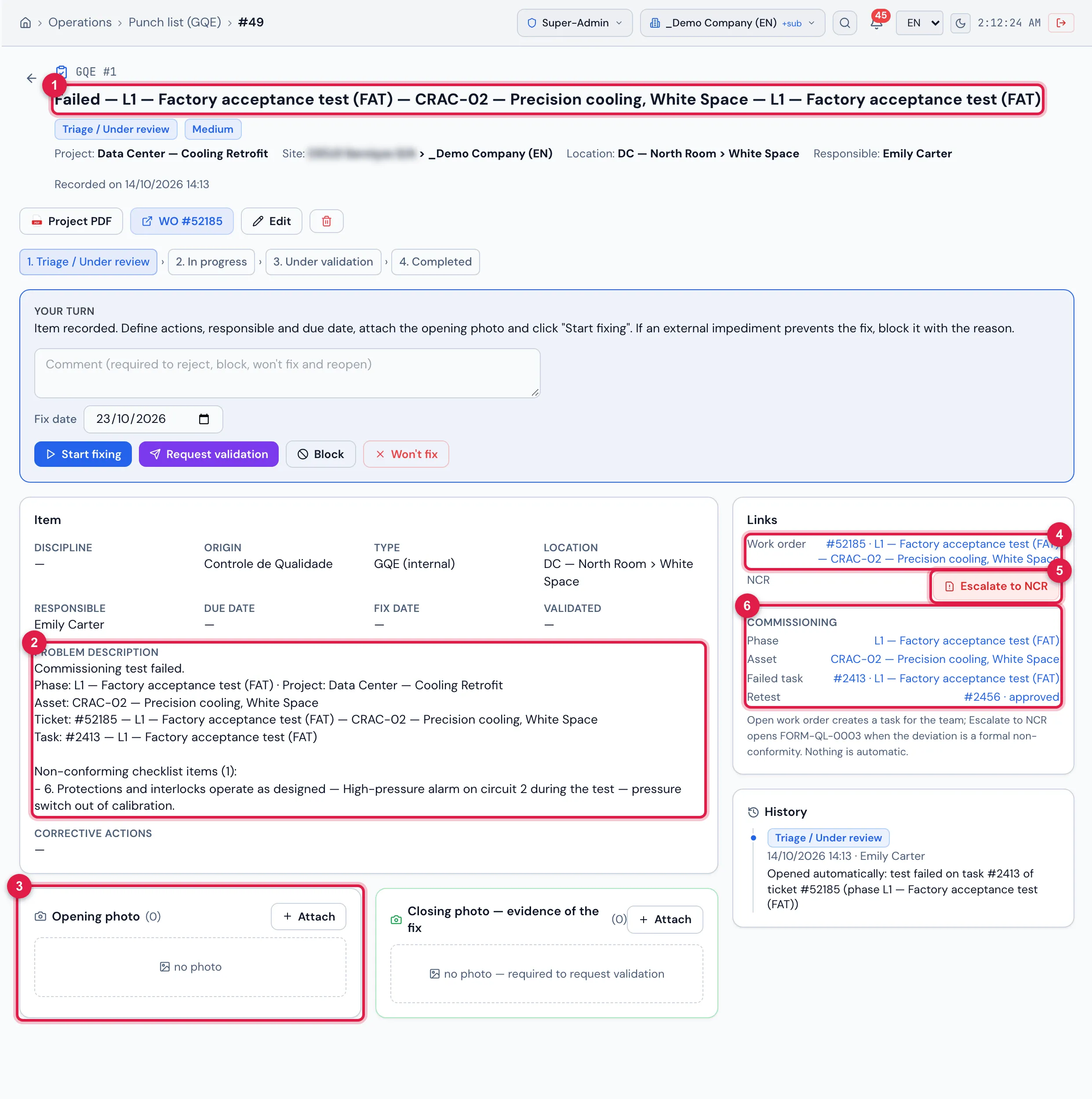Open Failed task #2413 link
The image size is (1092, 1099).
[946, 679]
